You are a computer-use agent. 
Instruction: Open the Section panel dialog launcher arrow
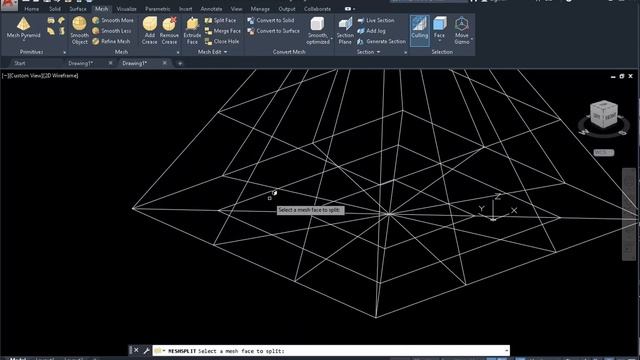click(x=405, y=52)
